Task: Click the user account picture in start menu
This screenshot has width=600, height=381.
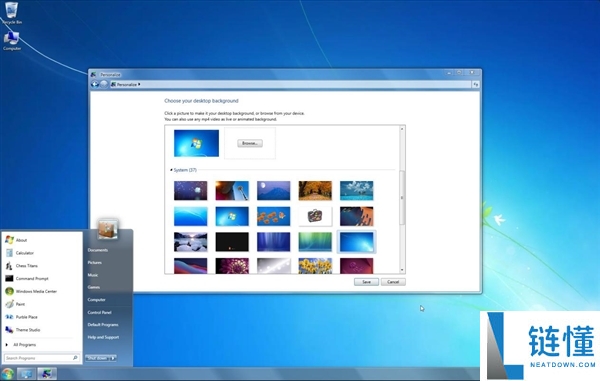Action: click(x=108, y=229)
